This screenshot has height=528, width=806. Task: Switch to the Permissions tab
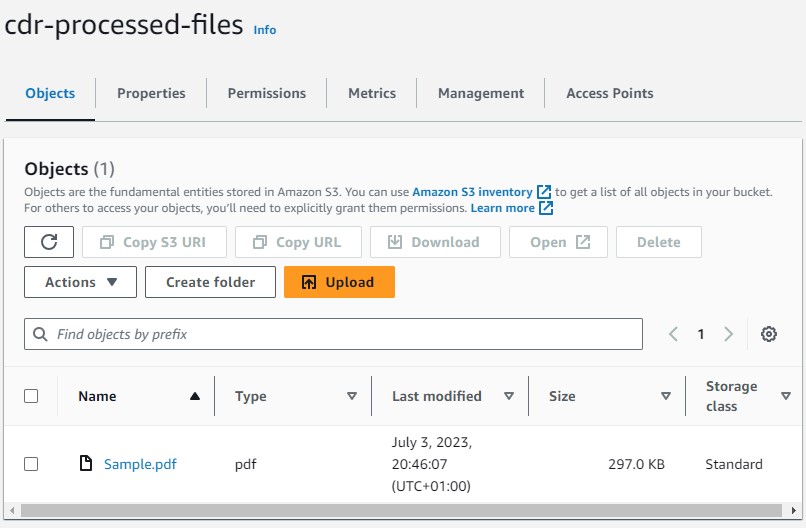click(x=266, y=93)
